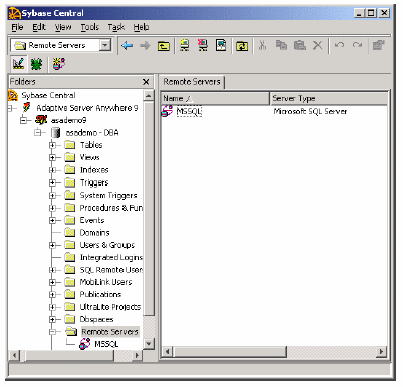Click the Up One Level folder icon
The height and width of the screenshot is (387, 403).
(x=164, y=46)
